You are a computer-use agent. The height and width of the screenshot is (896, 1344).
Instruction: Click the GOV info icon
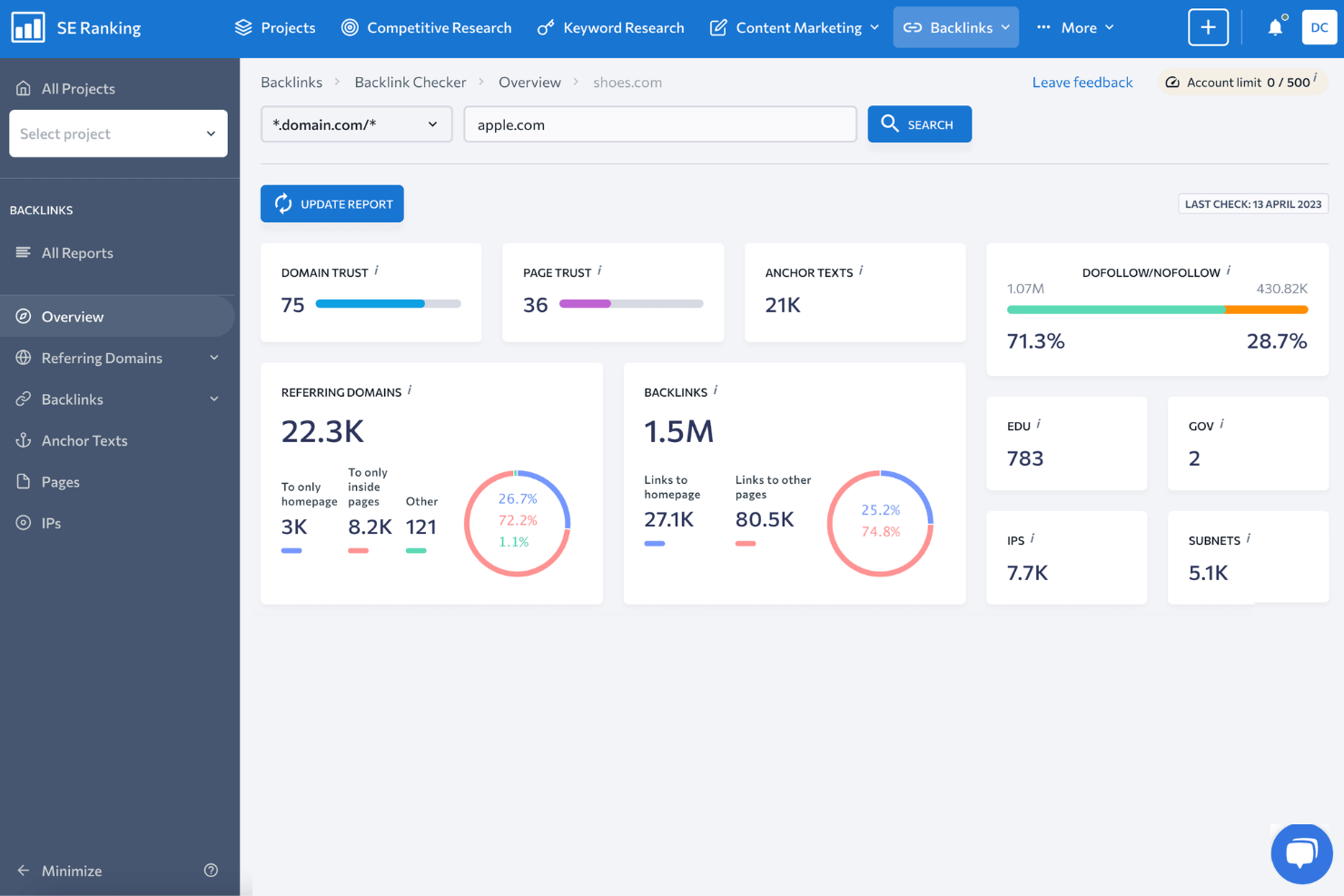(1222, 424)
